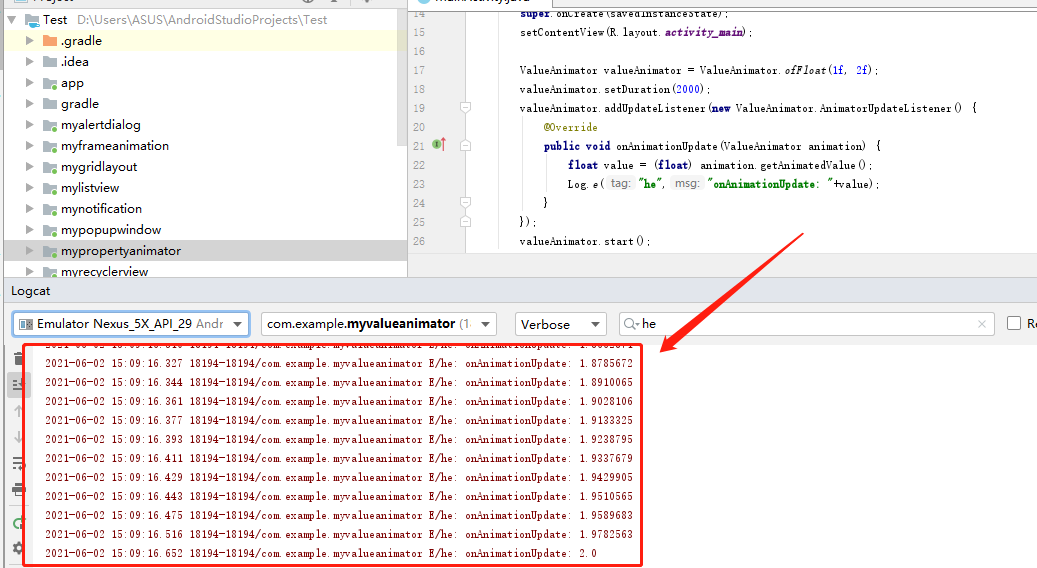This screenshot has width=1037, height=568.
Task: Click the final log entry with value 2.0
Action: [321, 553]
